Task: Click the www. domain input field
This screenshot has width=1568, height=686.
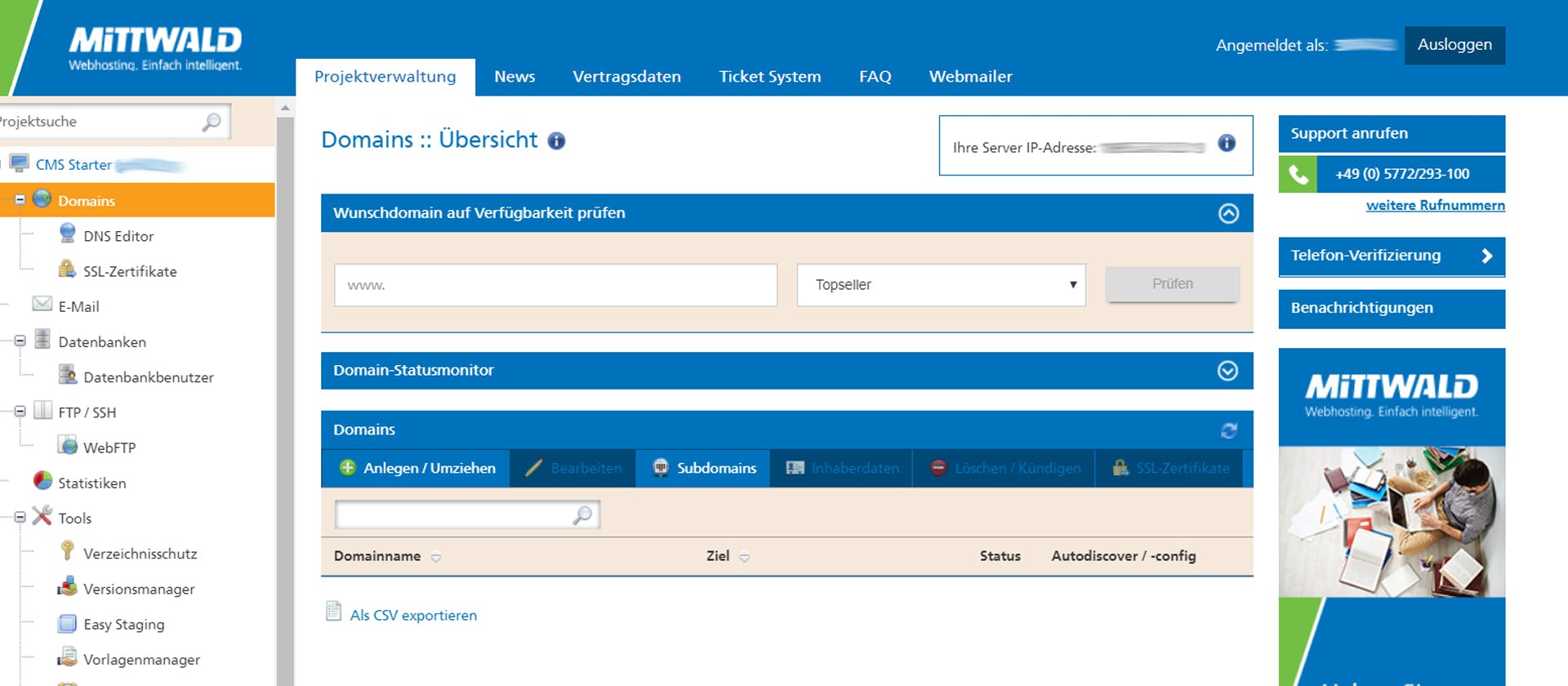Action: (x=555, y=285)
